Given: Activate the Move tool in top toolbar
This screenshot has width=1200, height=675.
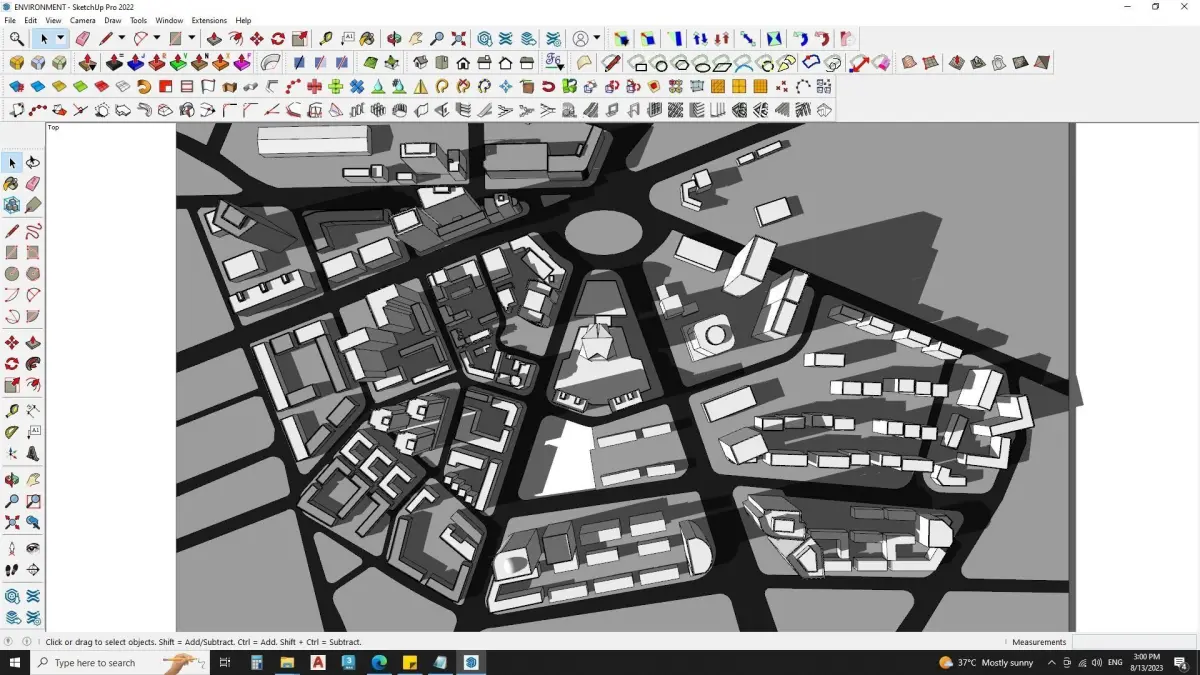Looking at the screenshot, I should click(x=257, y=39).
